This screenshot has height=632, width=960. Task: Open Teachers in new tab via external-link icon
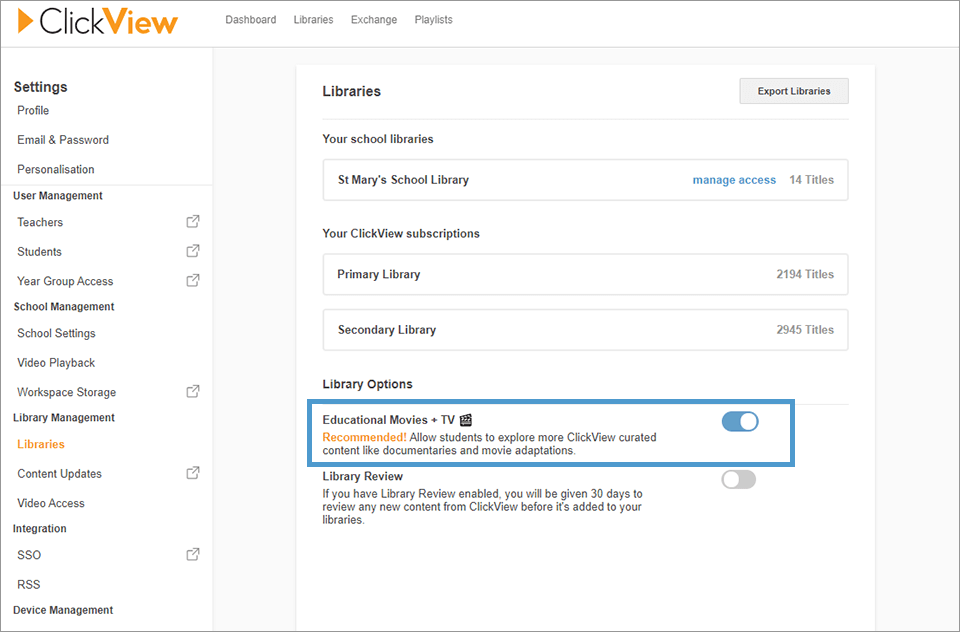tap(193, 222)
